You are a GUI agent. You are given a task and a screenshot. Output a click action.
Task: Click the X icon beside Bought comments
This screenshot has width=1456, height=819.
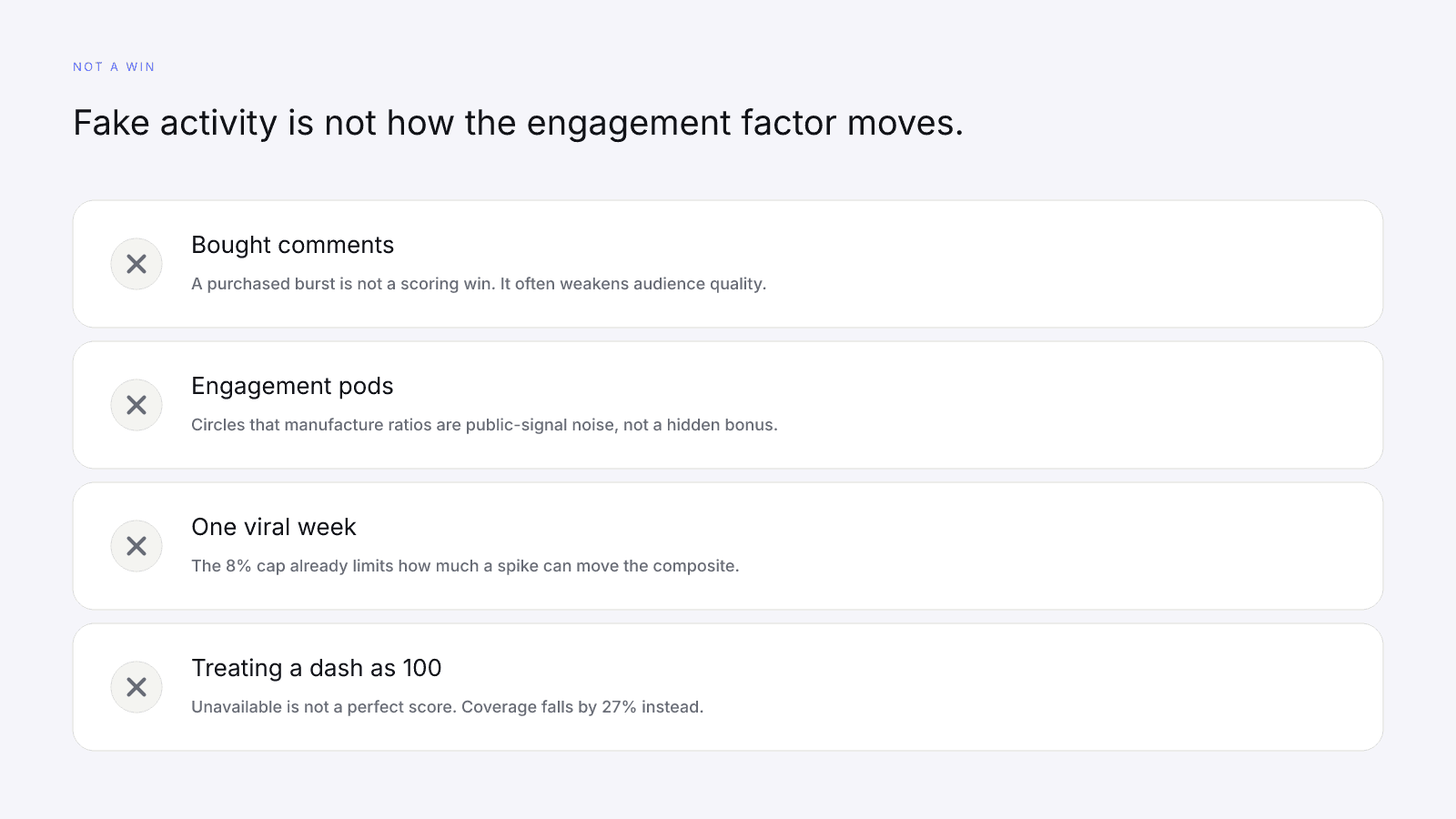point(136,264)
